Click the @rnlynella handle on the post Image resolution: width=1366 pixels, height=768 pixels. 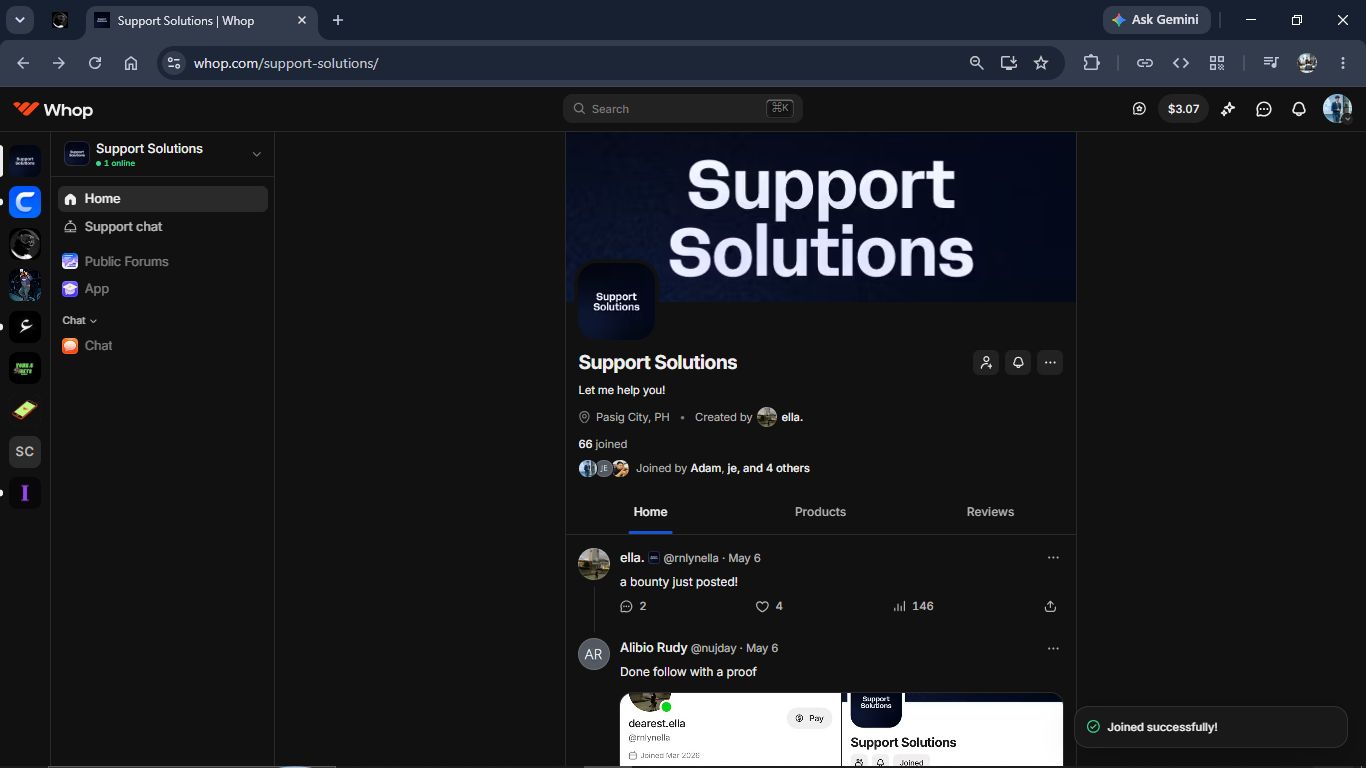[x=691, y=558]
